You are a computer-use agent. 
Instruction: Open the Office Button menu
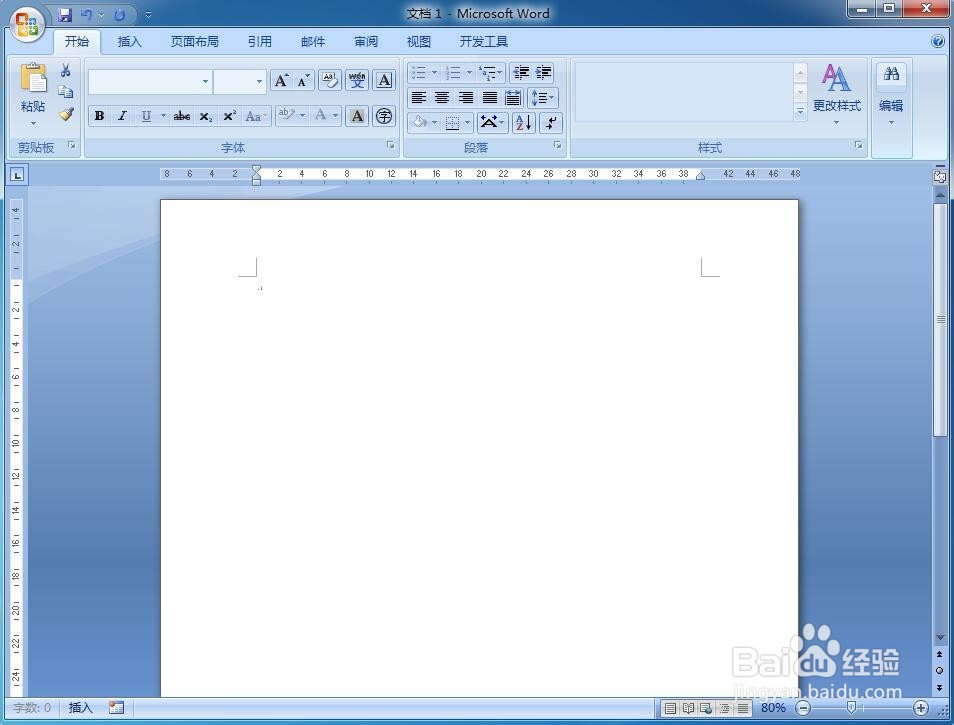[27, 24]
